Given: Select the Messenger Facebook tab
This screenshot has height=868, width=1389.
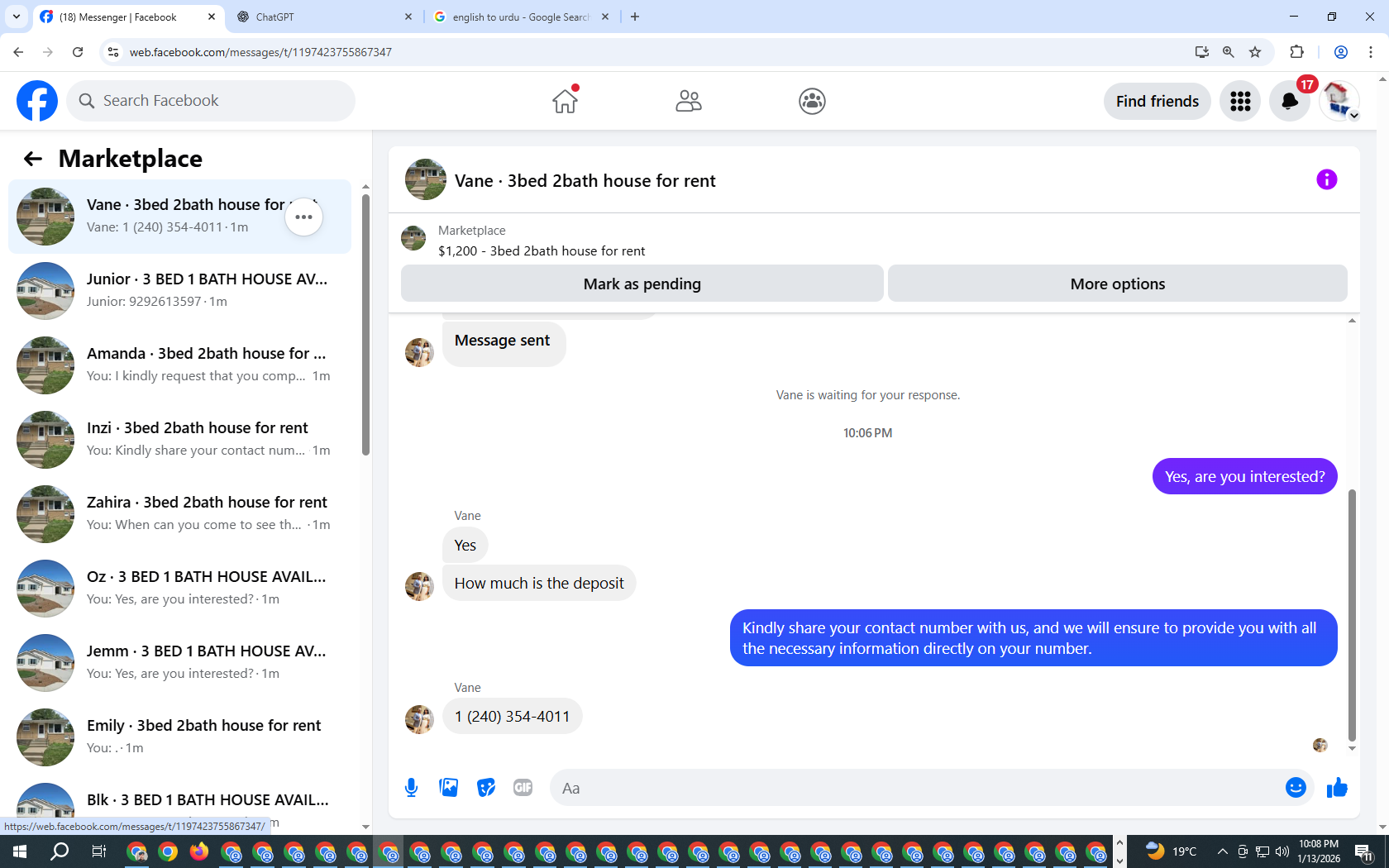Looking at the screenshot, I should 128,17.
